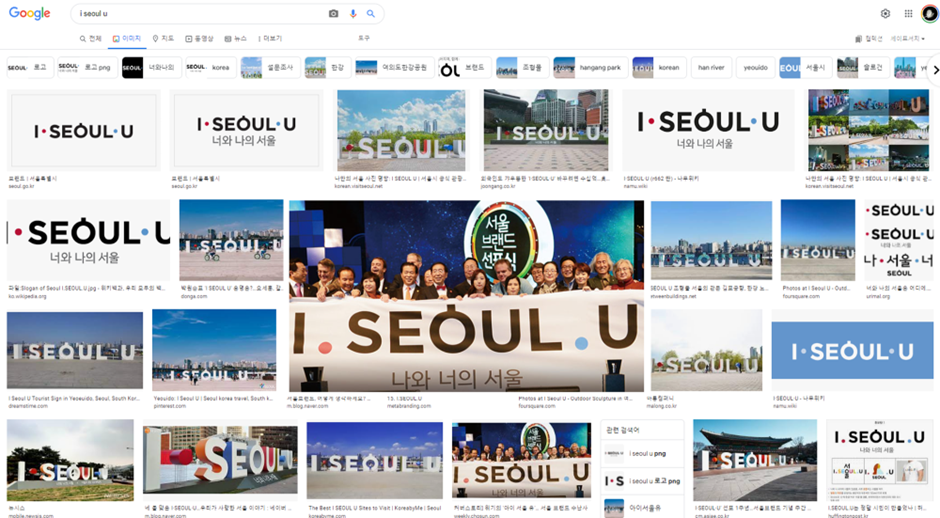Open the 4tweenbuildings.net skyline thumbnail
The width and height of the screenshot is (940, 518).
pos(711,240)
